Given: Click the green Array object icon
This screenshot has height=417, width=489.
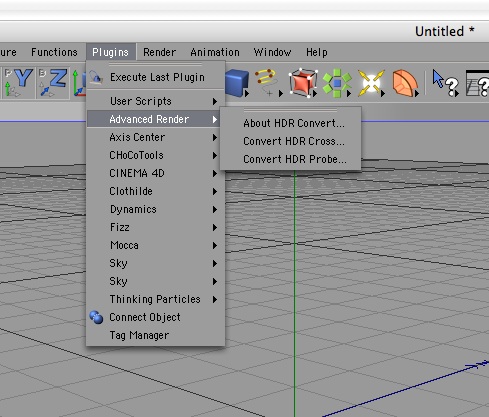Looking at the screenshot, I should [337, 83].
